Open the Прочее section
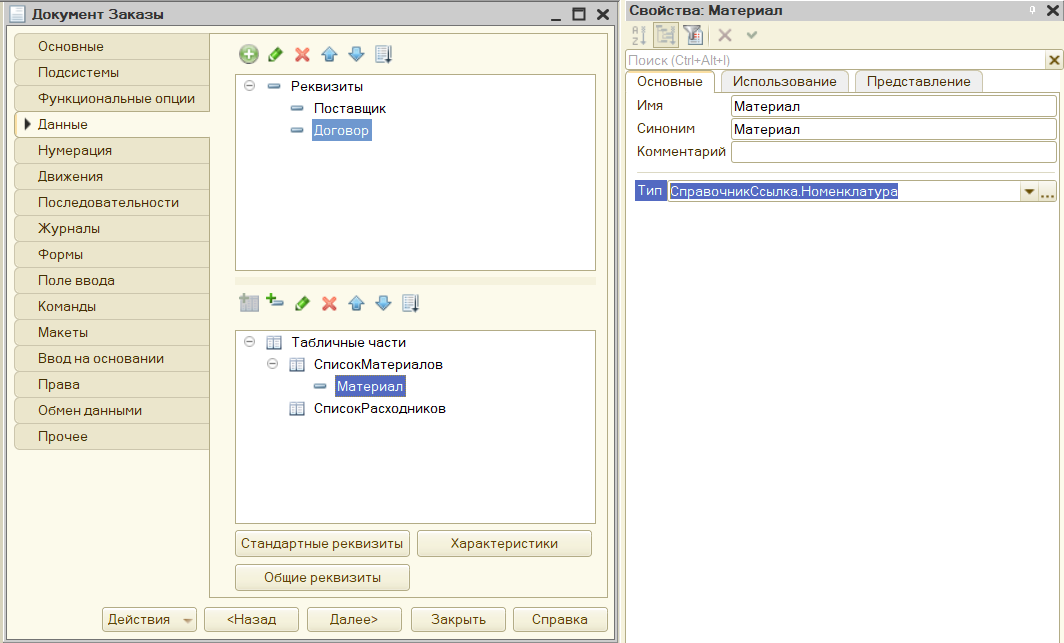Screen dimensions: 1064x643 (x=112, y=437)
